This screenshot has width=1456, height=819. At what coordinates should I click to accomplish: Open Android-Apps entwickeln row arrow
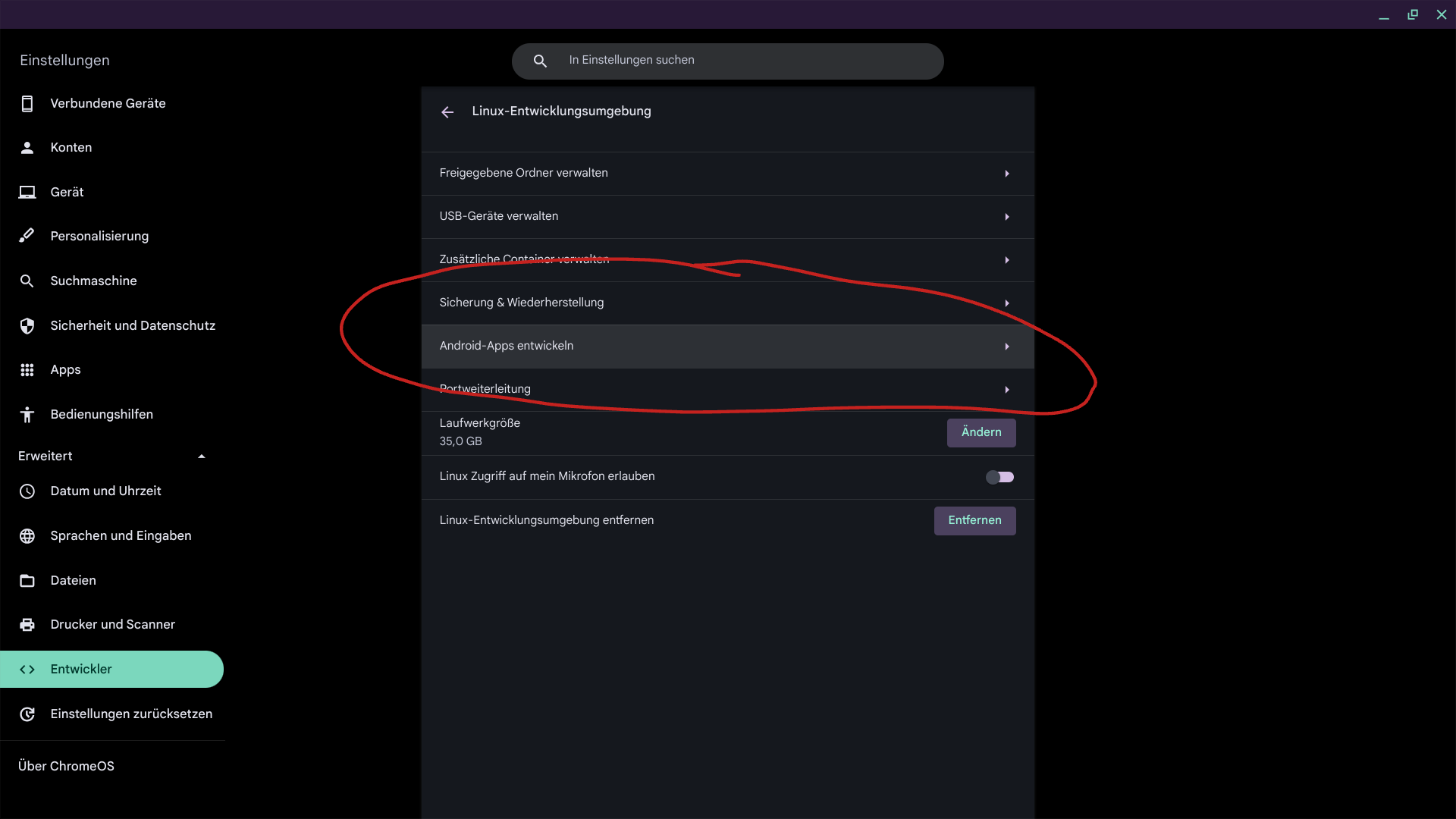coord(1007,347)
